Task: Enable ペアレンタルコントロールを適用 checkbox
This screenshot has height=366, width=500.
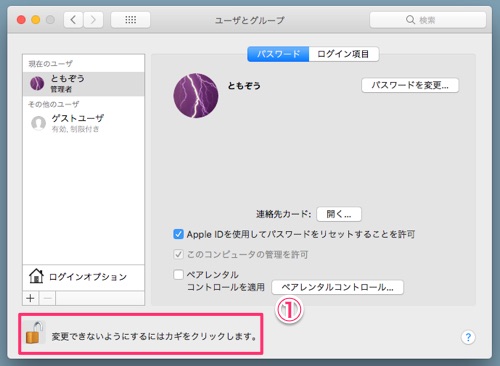Action: [x=178, y=275]
